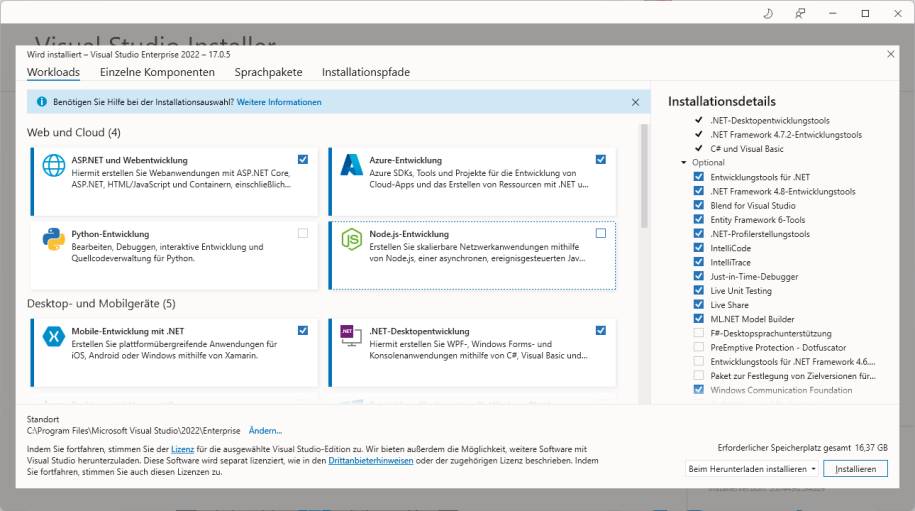The width and height of the screenshot is (915, 511).
Task: Check the Node.js-Entwicklung workload
Action: (x=600, y=233)
